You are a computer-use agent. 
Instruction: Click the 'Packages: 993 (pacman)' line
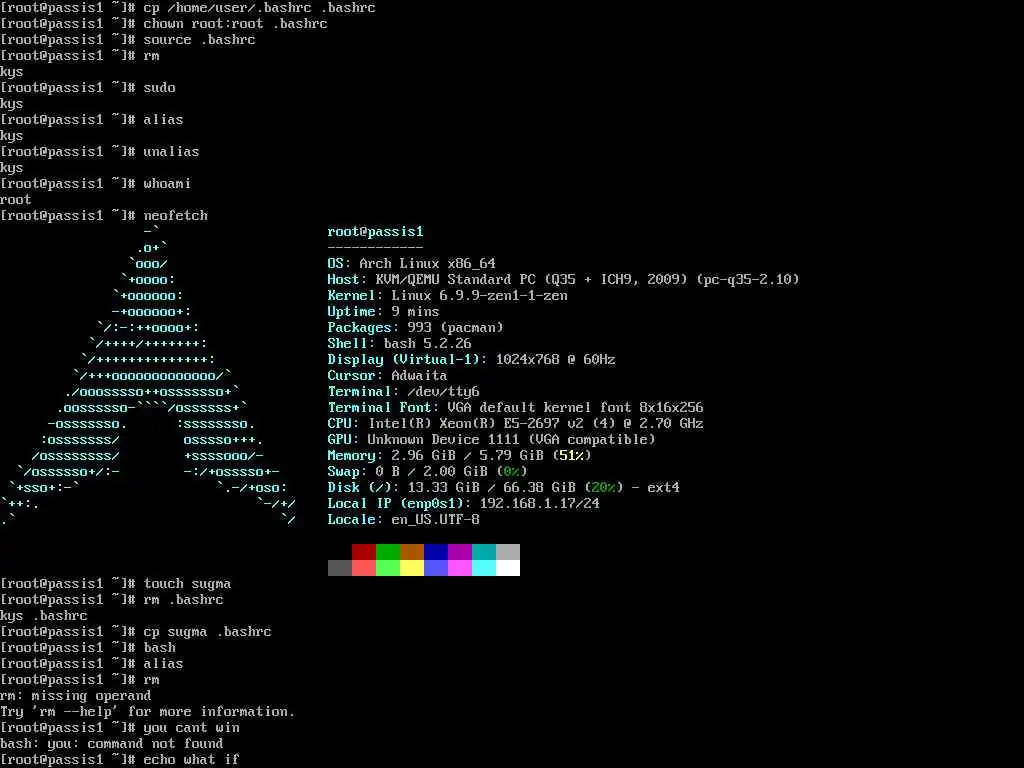coord(415,328)
